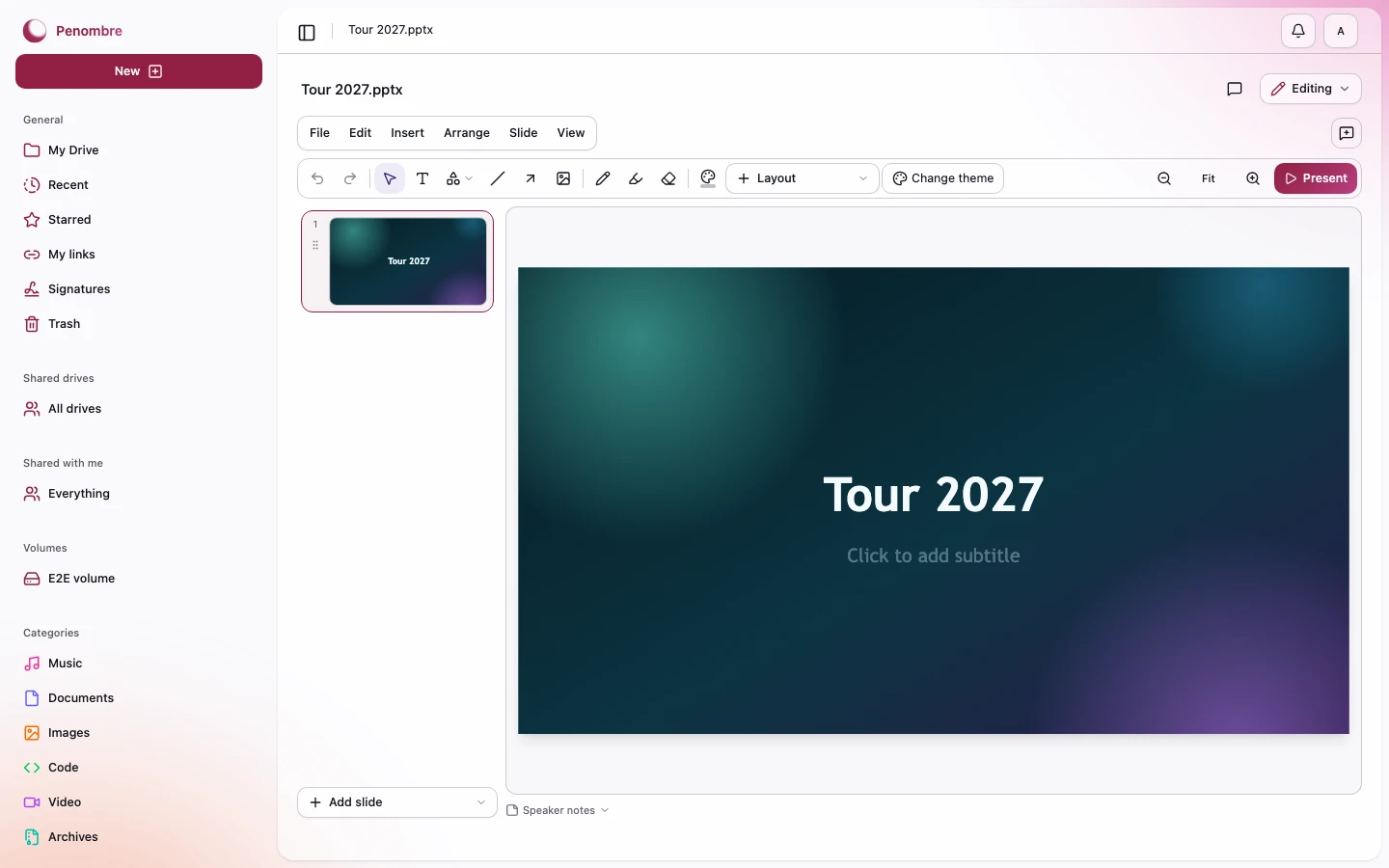1389x868 pixels.
Task: Expand the shapes tool chevron
Action: point(469,178)
